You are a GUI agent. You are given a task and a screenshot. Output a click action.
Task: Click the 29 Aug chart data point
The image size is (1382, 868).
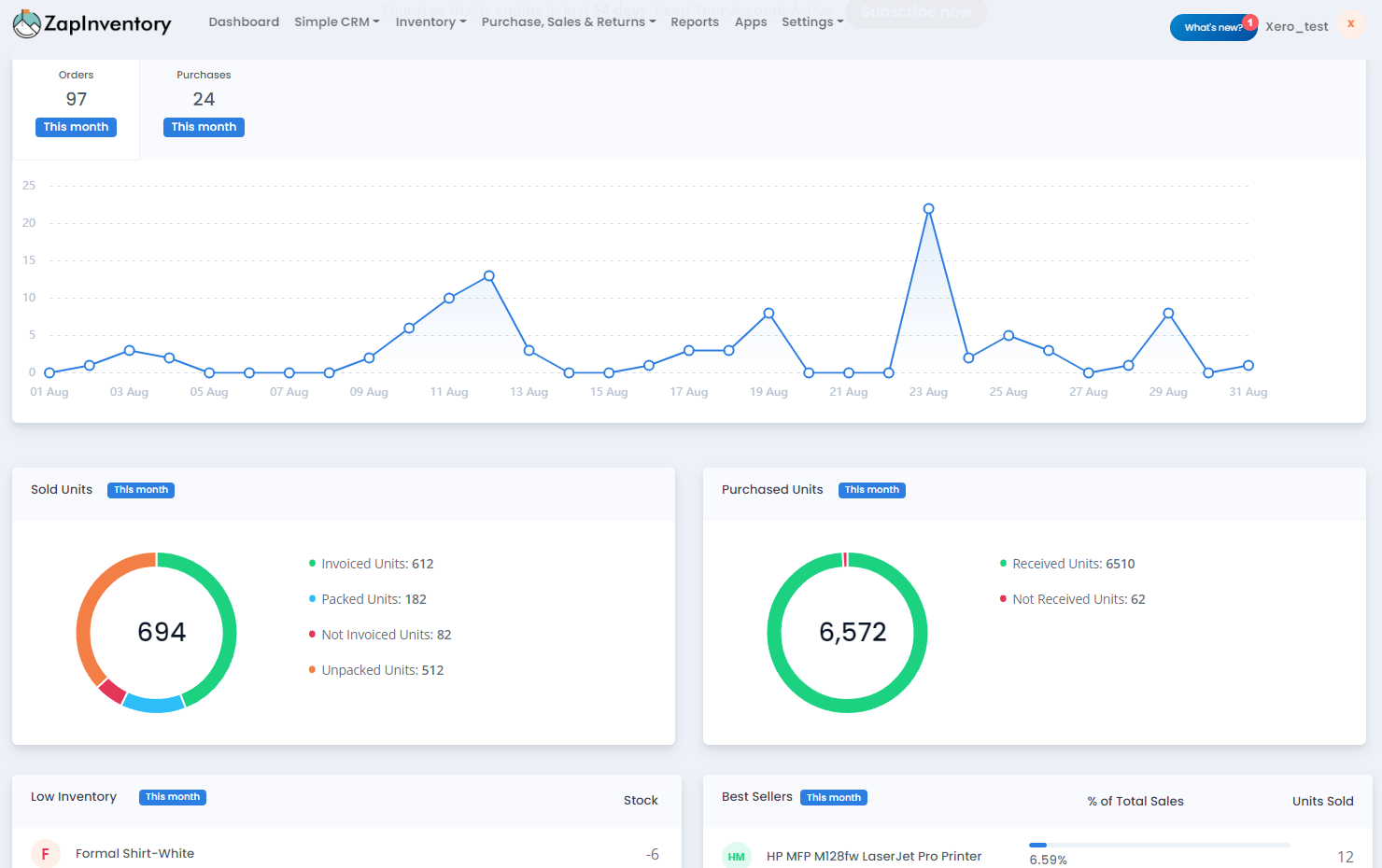(1168, 314)
